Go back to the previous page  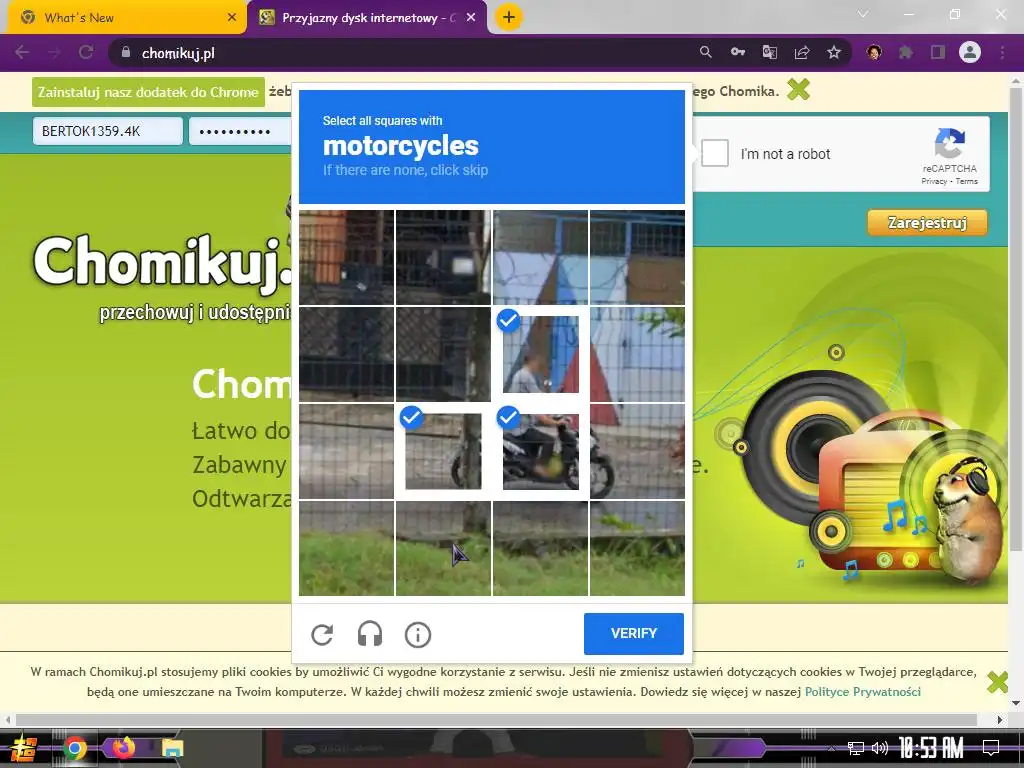pyautogui.click(x=22, y=52)
